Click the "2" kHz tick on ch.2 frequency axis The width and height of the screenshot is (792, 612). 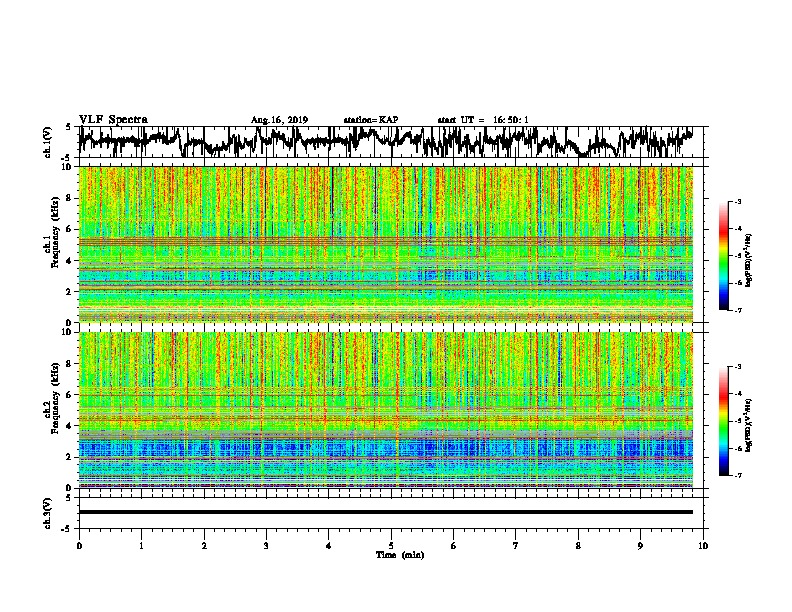click(70, 456)
